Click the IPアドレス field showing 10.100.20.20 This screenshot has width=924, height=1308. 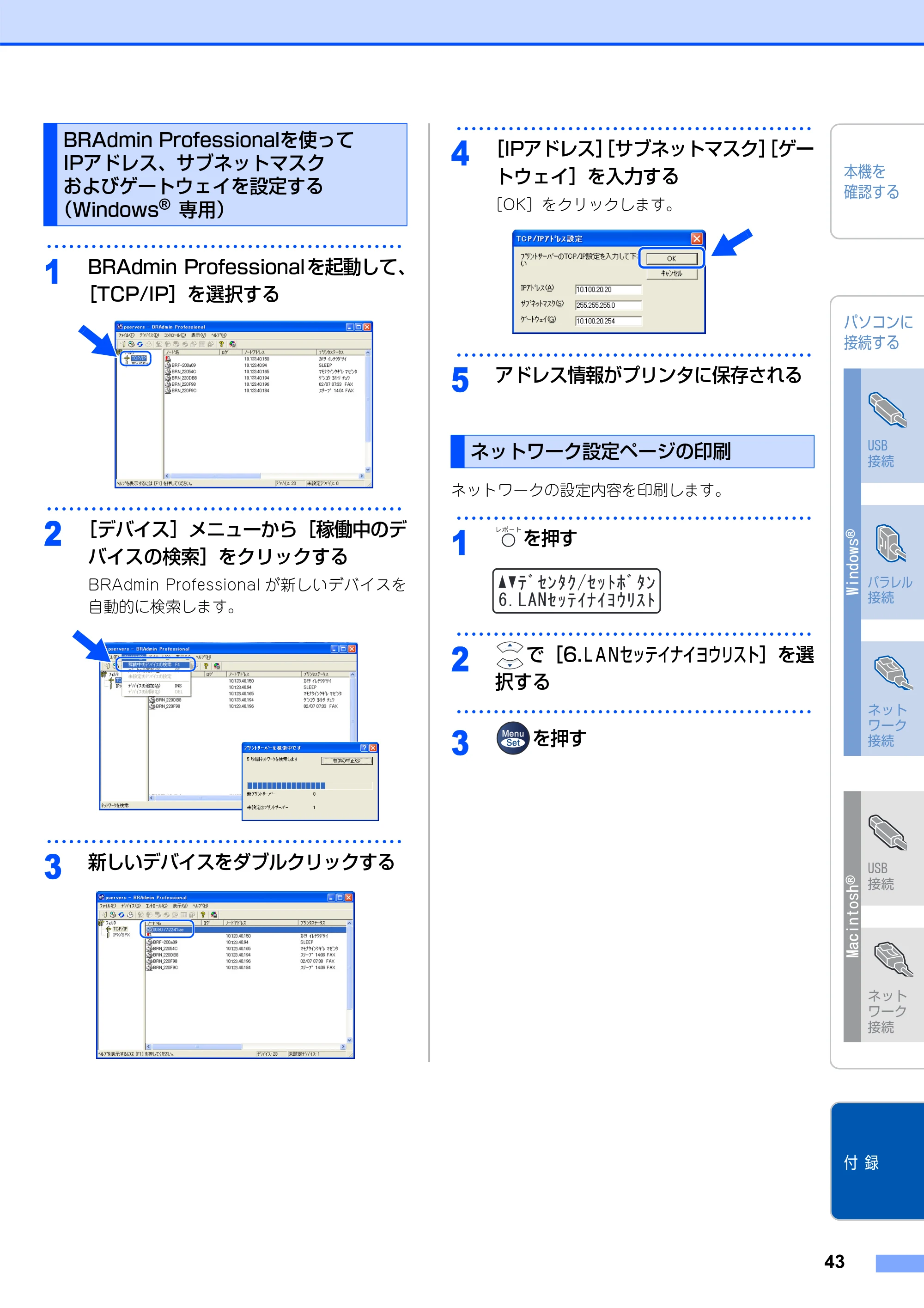(x=608, y=289)
